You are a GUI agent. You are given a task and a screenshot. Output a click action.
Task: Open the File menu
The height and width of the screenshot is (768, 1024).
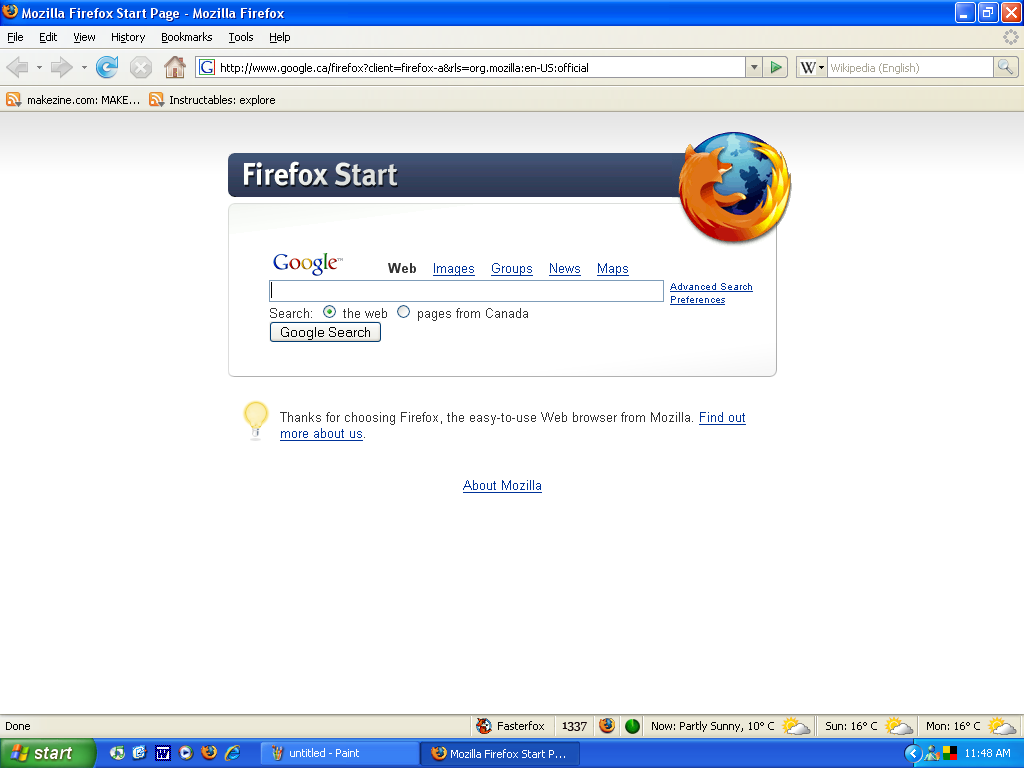tap(15, 37)
